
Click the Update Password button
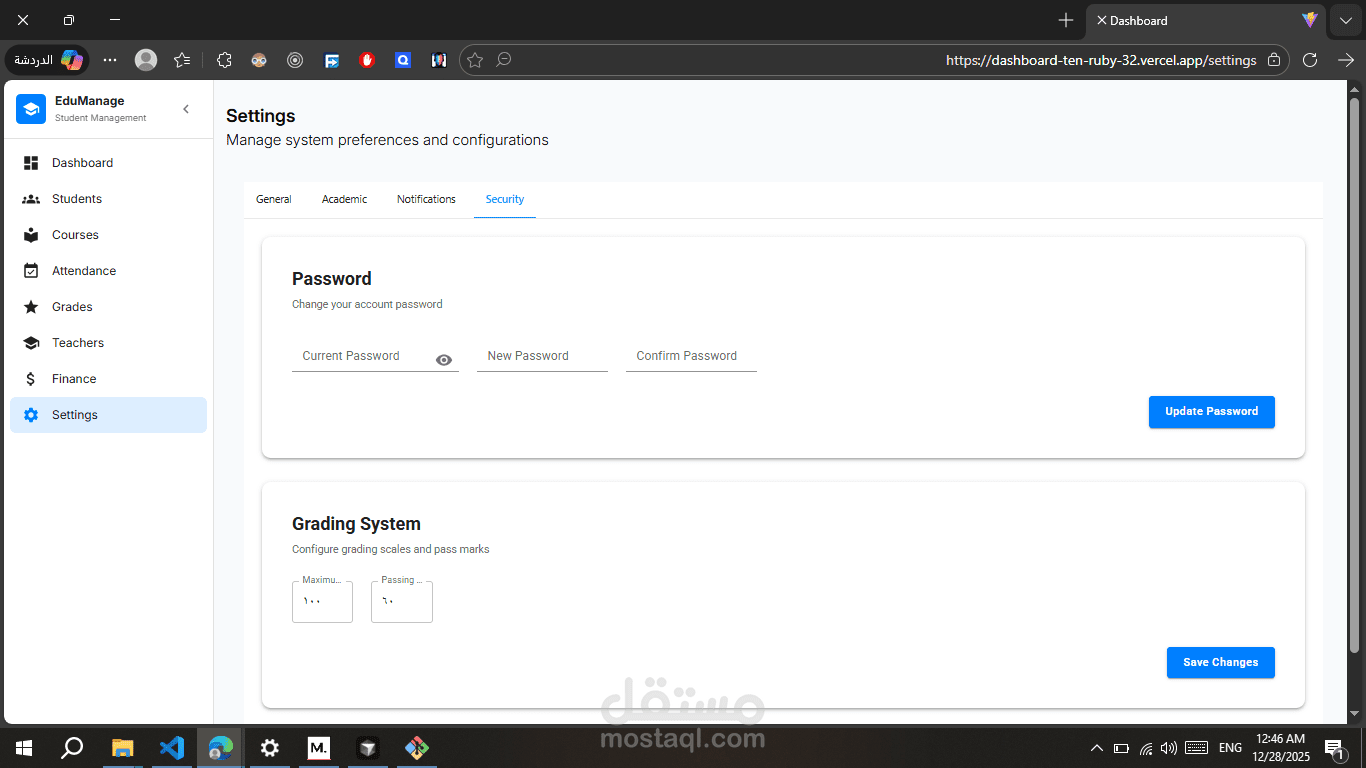pos(1212,412)
